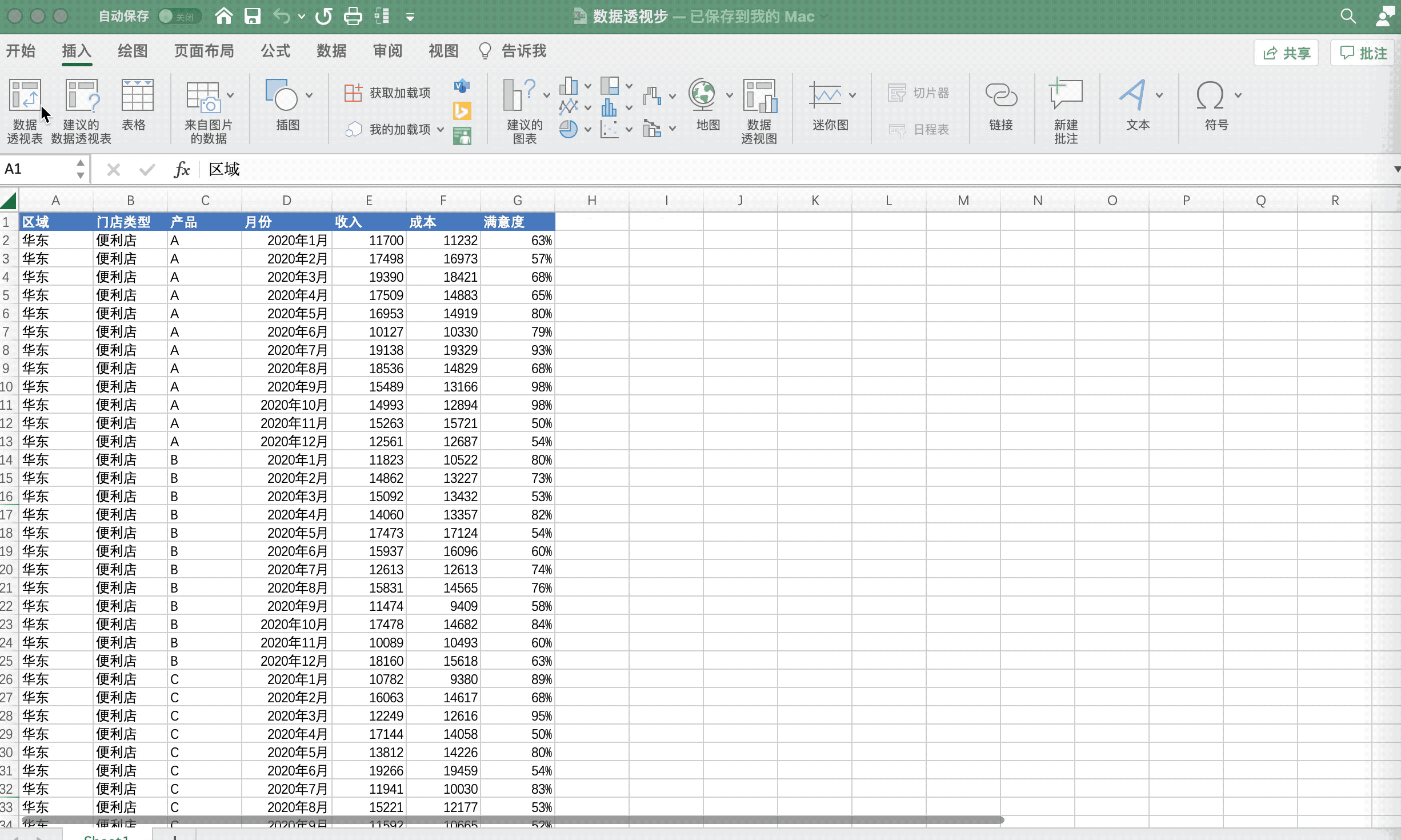Expand the Sparklines dropdown arrow
Viewport: 1401px width, 840px height.
tap(852, 95)
